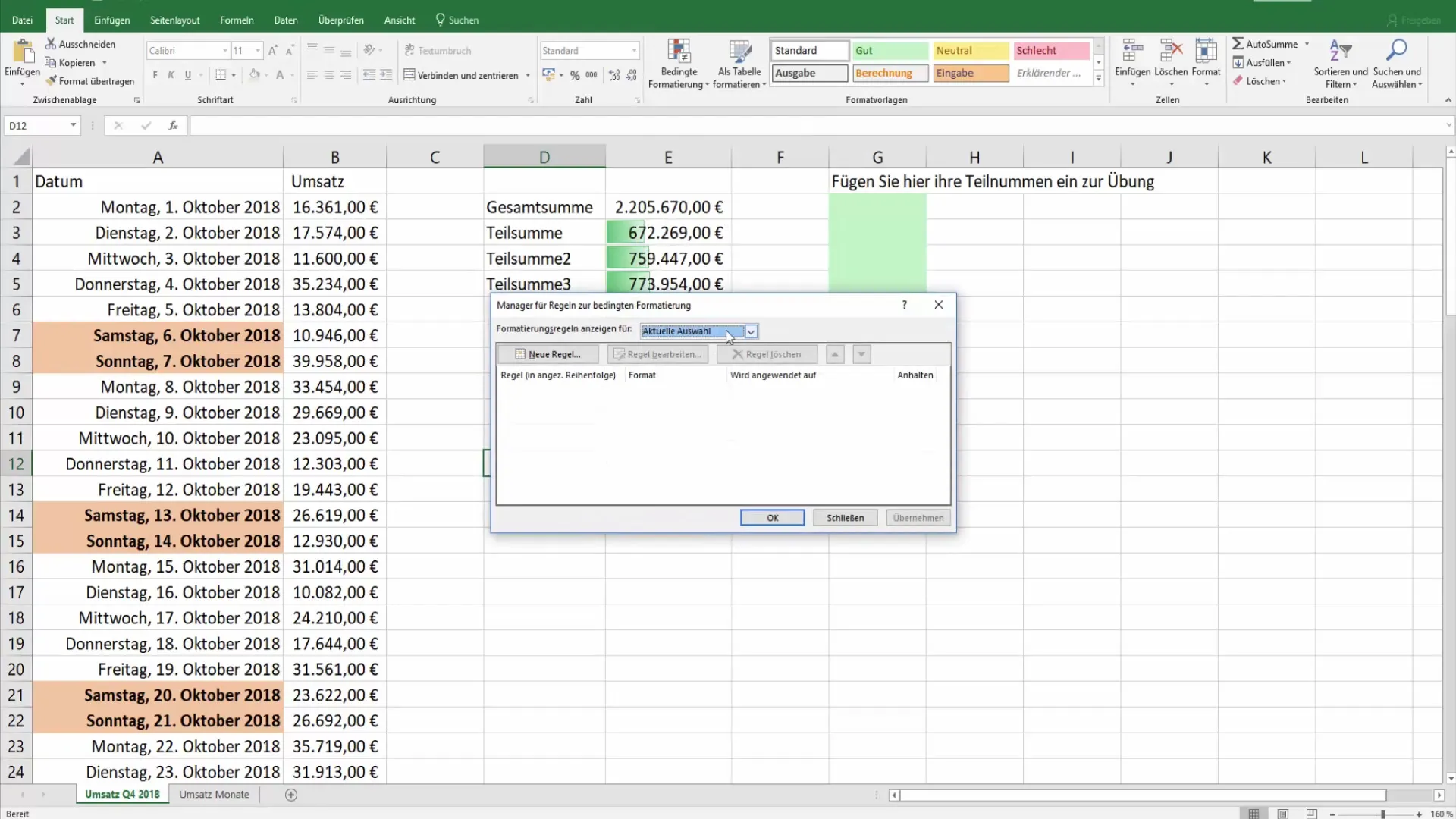Click the AutoSumme icon
The height and width of the screenshot is (819, 1456).
point(1238,44)
